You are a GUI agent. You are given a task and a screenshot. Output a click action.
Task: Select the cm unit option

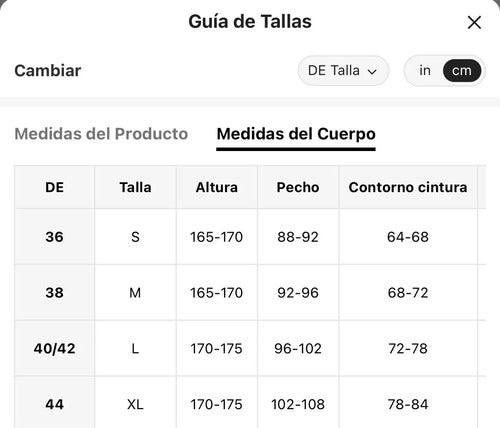pos(462,71)
